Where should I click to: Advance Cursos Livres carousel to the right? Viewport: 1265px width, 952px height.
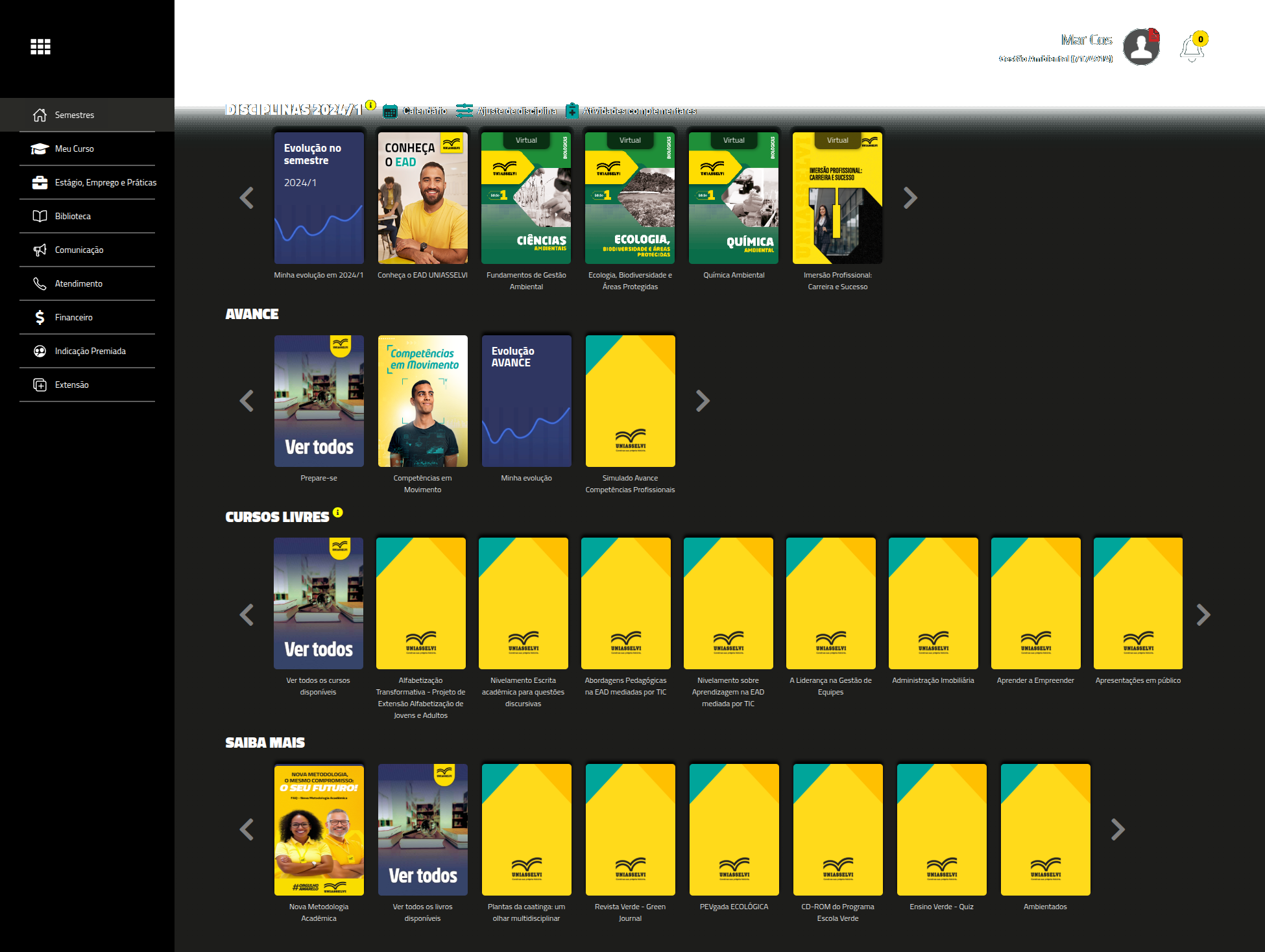point(1203,615)
